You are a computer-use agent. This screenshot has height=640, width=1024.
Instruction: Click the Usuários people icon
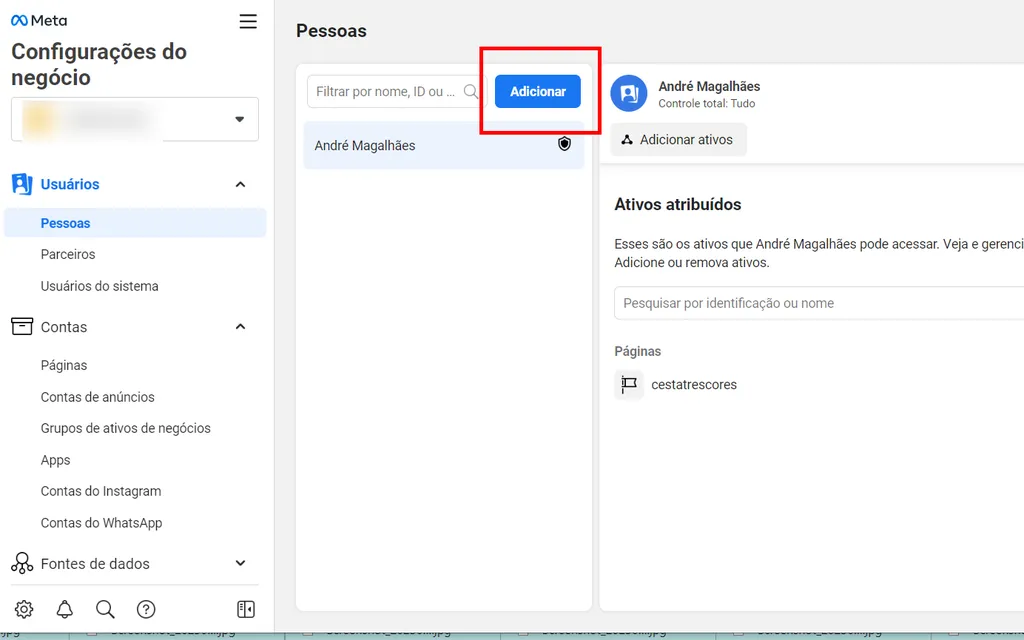click(x=22, y=184)
